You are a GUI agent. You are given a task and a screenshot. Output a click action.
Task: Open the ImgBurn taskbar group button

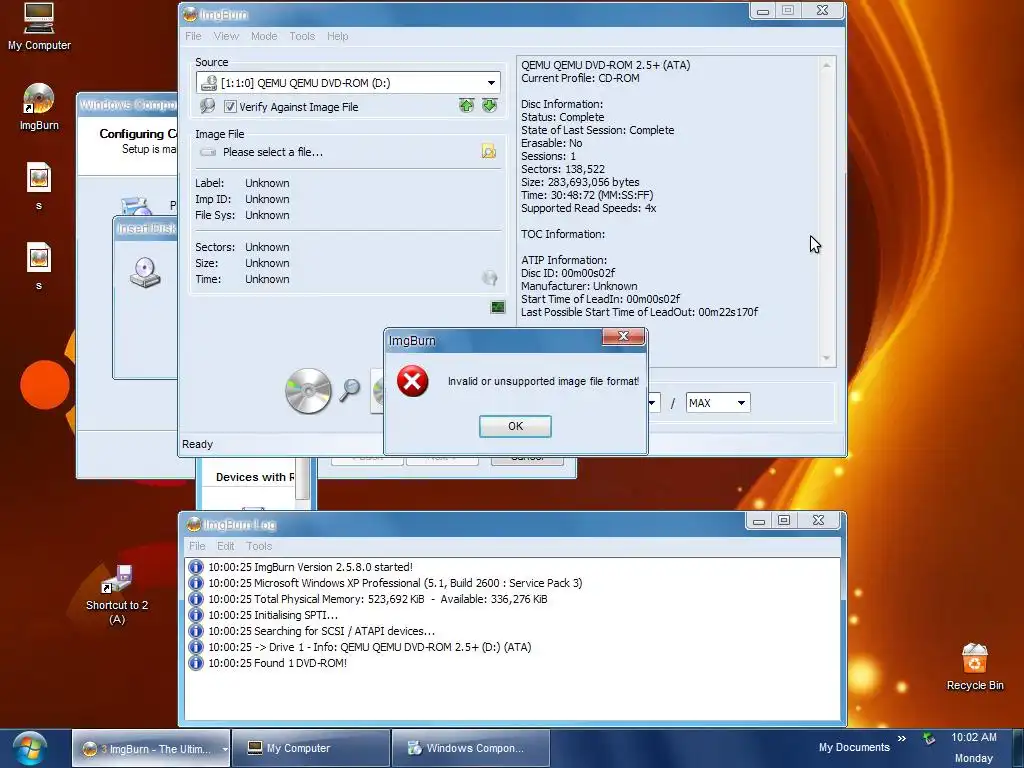[x=149, y=748]
